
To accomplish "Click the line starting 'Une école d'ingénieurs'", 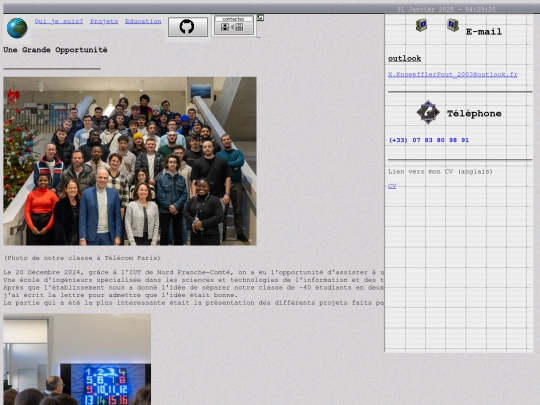I will (x=194, y=280).
